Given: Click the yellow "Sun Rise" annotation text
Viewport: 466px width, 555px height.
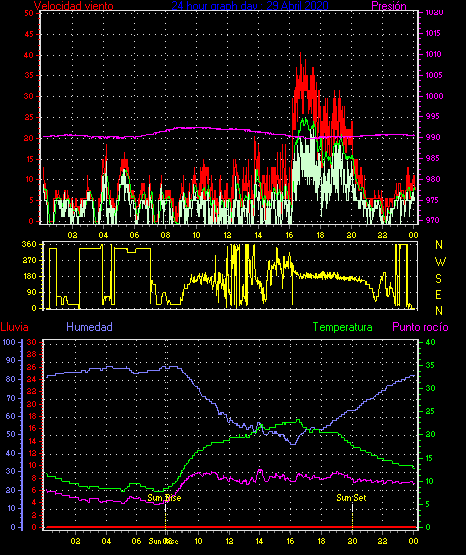Looking at the screenshot, I should point(164,498).
